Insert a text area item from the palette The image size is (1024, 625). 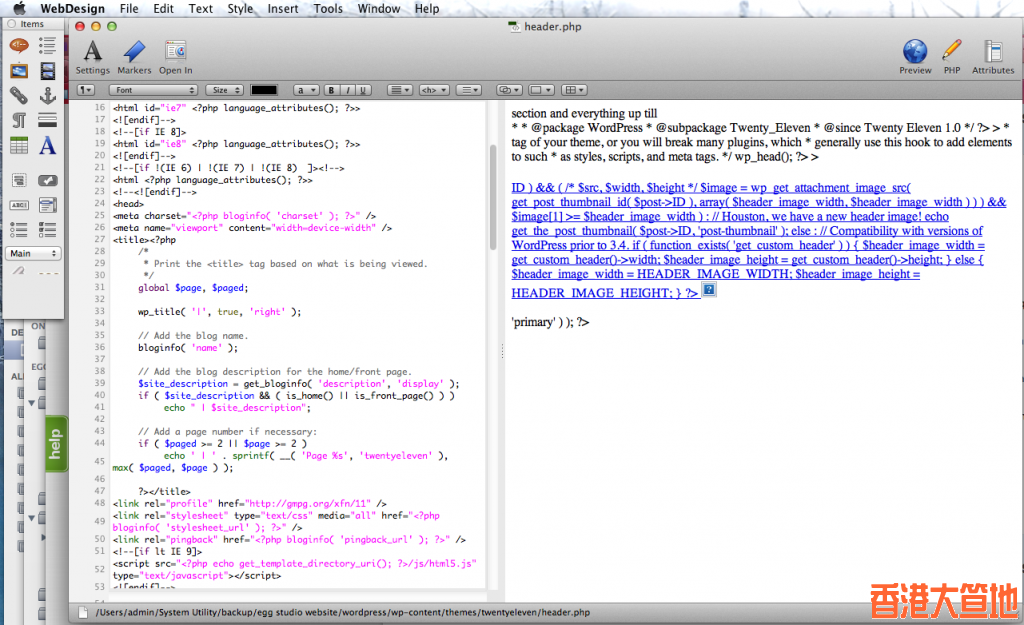(47, 205)
